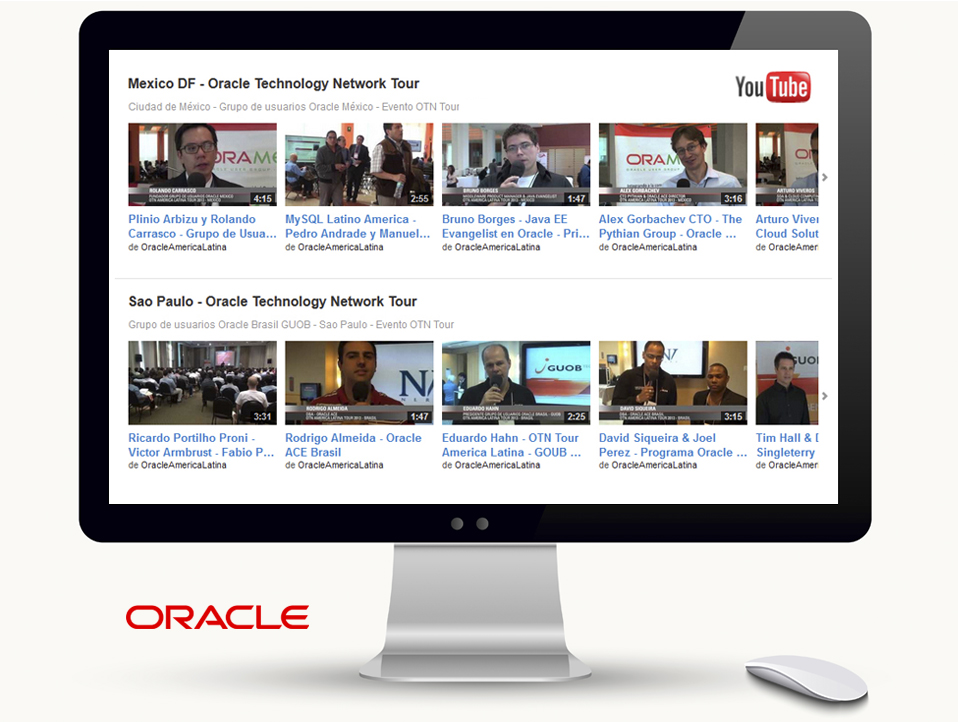Click the 4:15 duration badge
Viewport: 958px width, 722px height.
click(263, 199)
